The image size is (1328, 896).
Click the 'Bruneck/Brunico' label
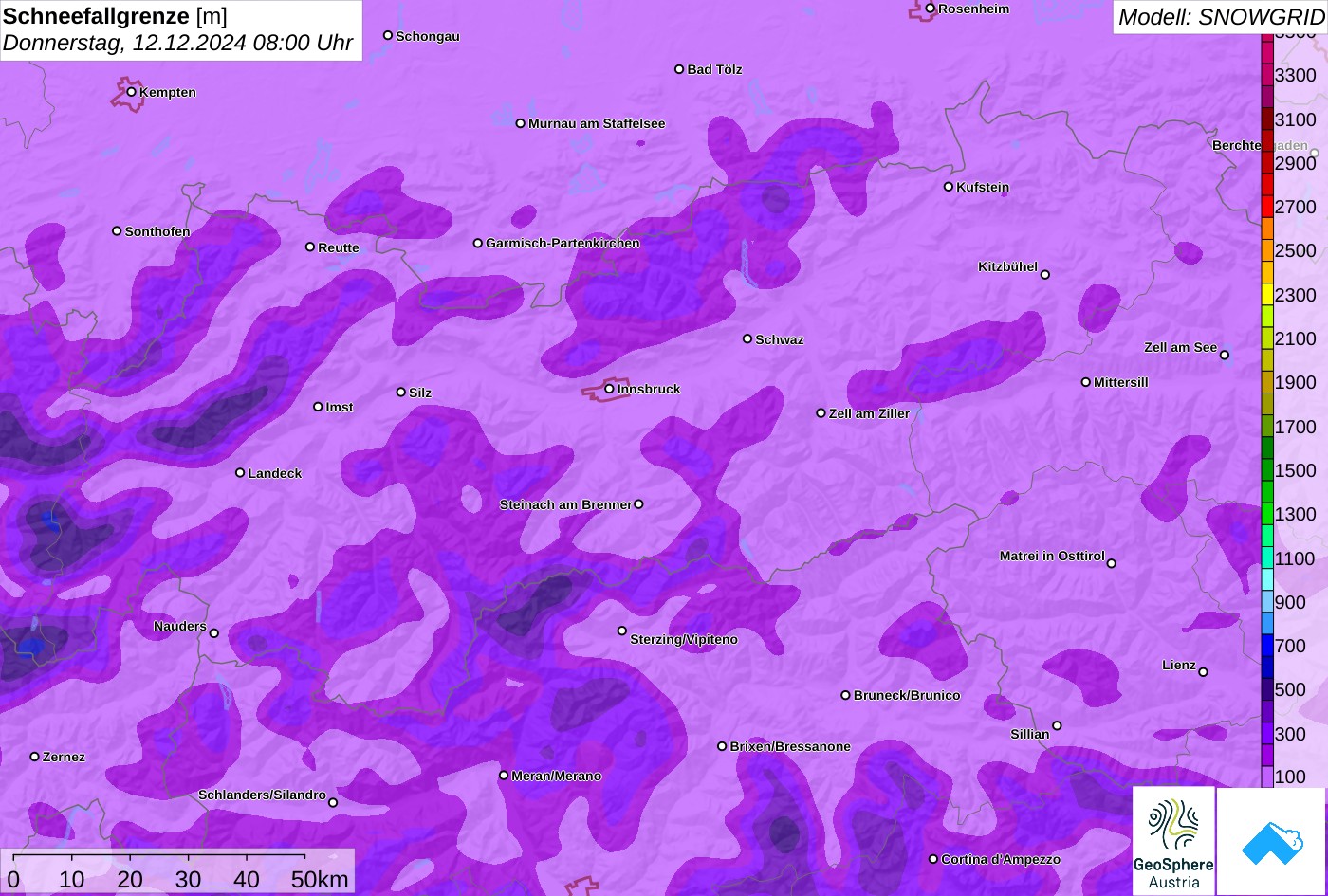pos(907,695)
